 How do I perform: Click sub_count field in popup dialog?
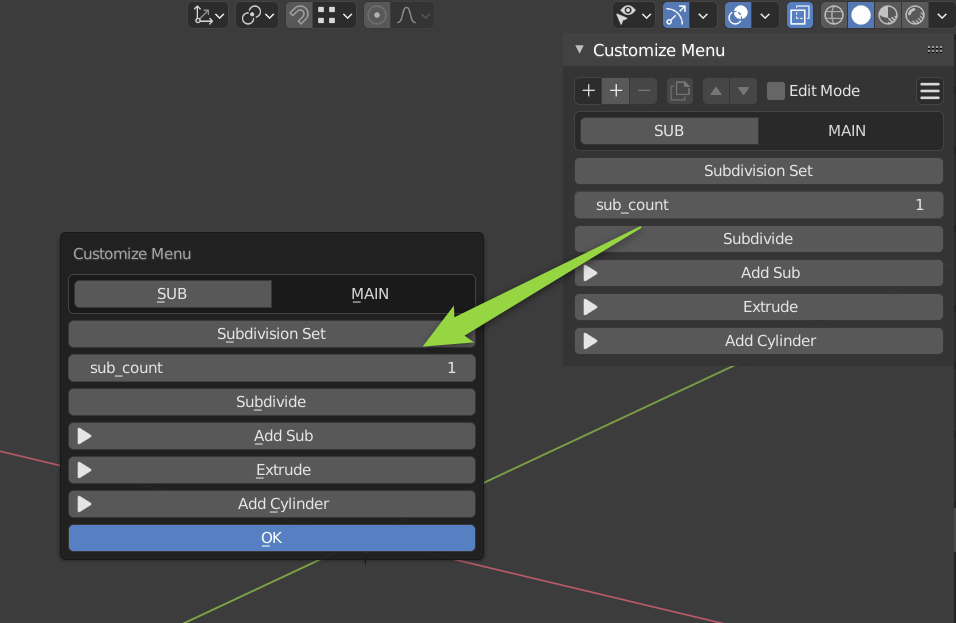point(272,368)
